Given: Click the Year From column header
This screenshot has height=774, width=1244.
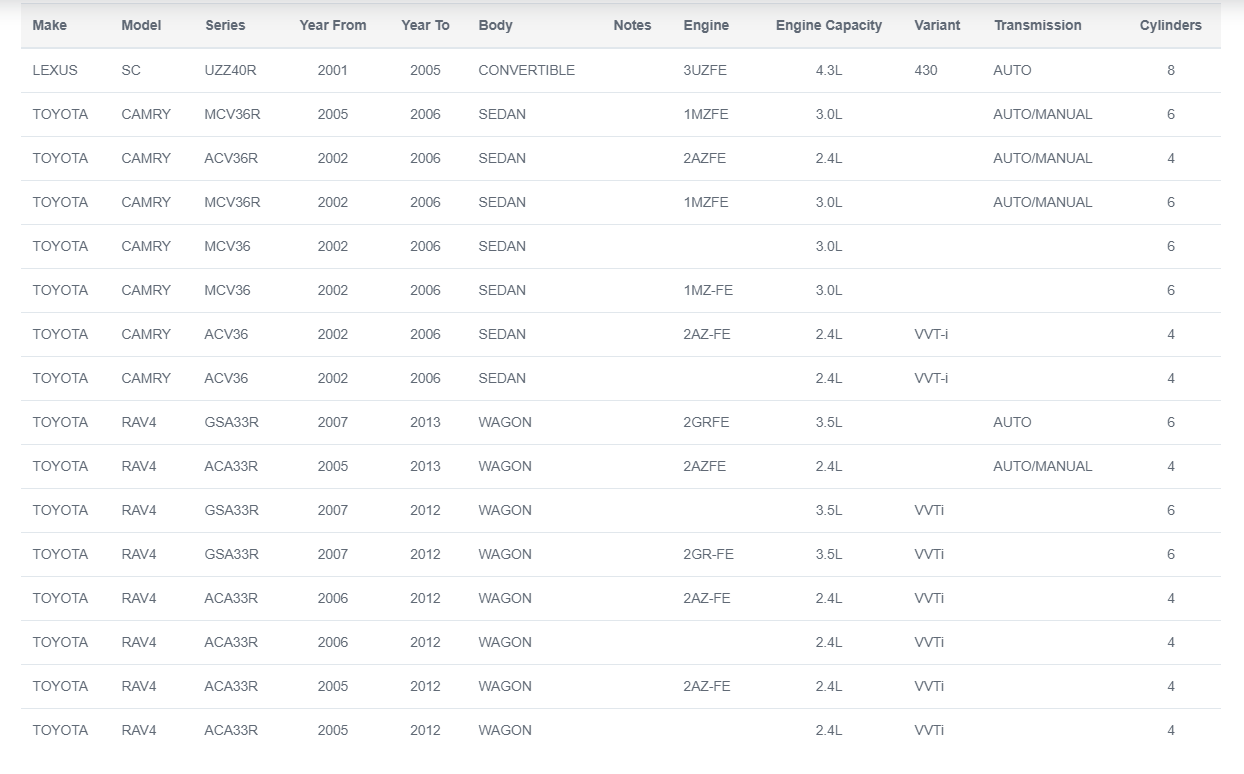Looking at the screenshot, I should pos(333,25).
